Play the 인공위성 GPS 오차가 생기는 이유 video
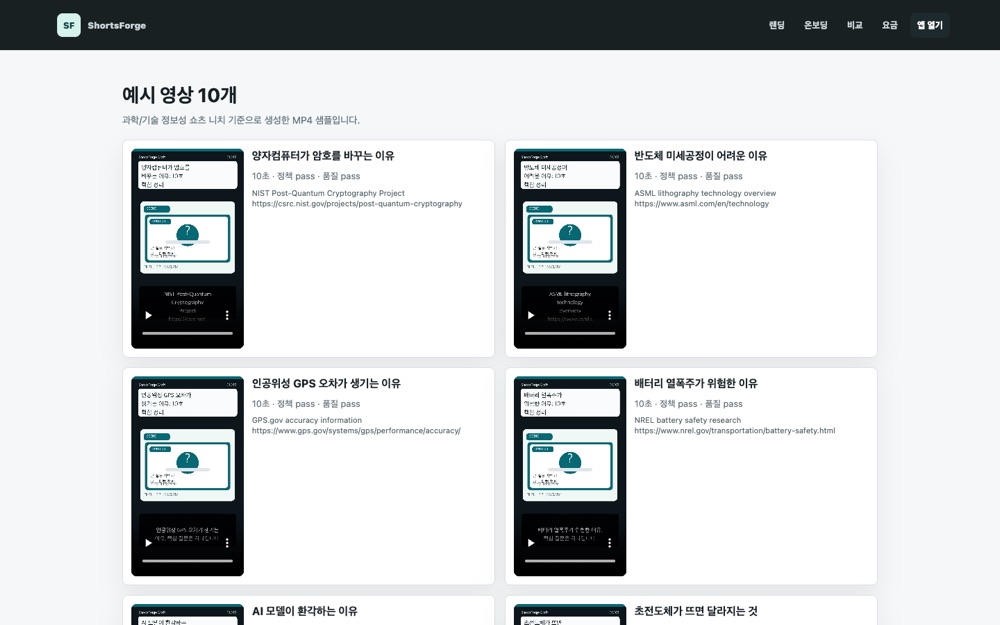Image resolution: width=1000 pixels, height=625 pixels. click(x=149, y=543)
